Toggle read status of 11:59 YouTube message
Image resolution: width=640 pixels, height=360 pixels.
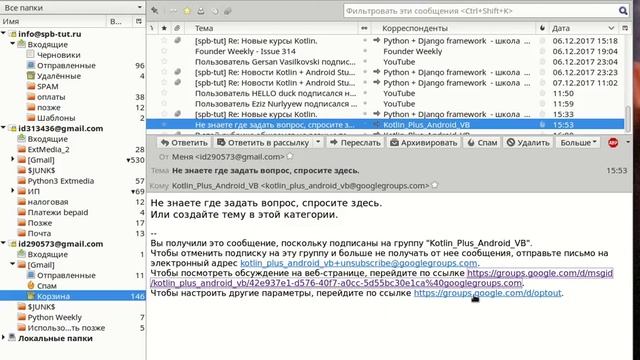(364, 104)
